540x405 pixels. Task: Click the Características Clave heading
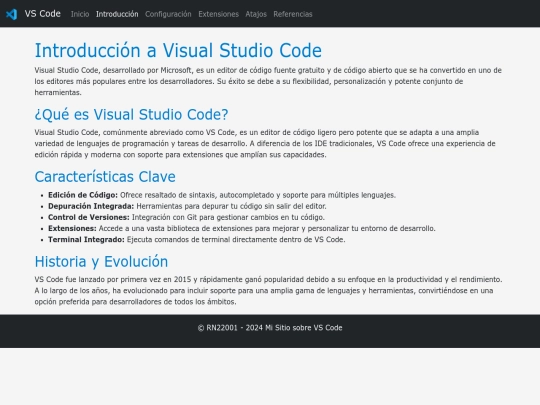[105, 177]
